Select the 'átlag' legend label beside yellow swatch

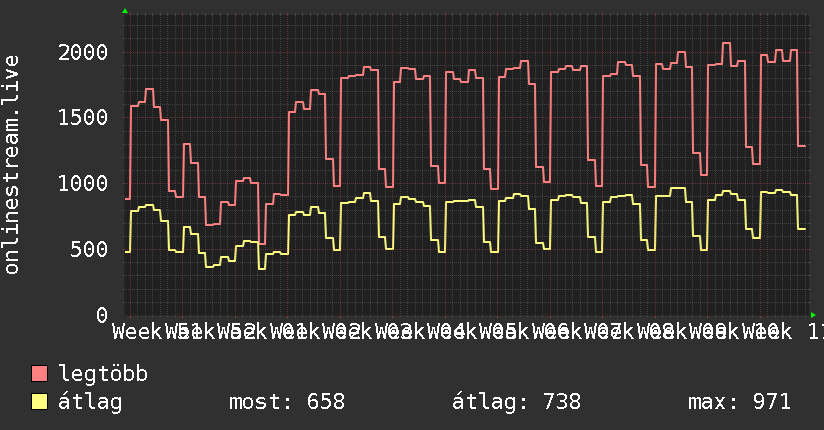[x=90, y=402]
